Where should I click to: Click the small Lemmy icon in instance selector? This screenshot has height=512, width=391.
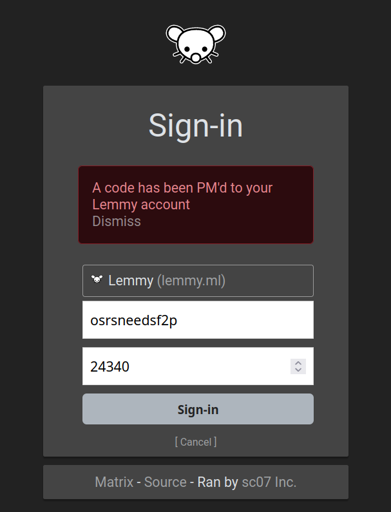(97, 279)
